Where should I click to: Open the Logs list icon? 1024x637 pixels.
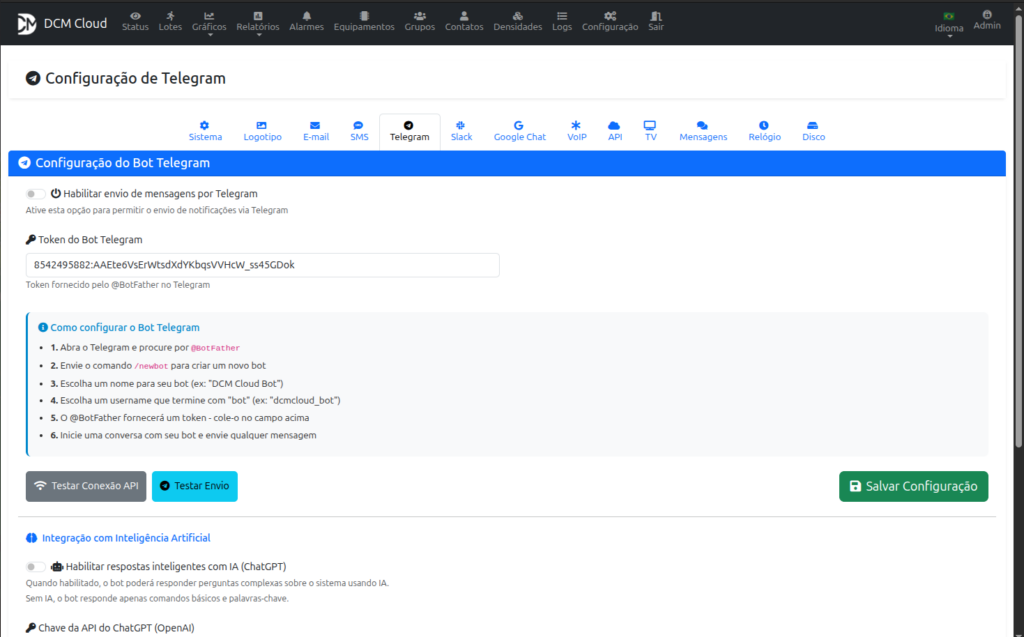(x=562, y=16)
